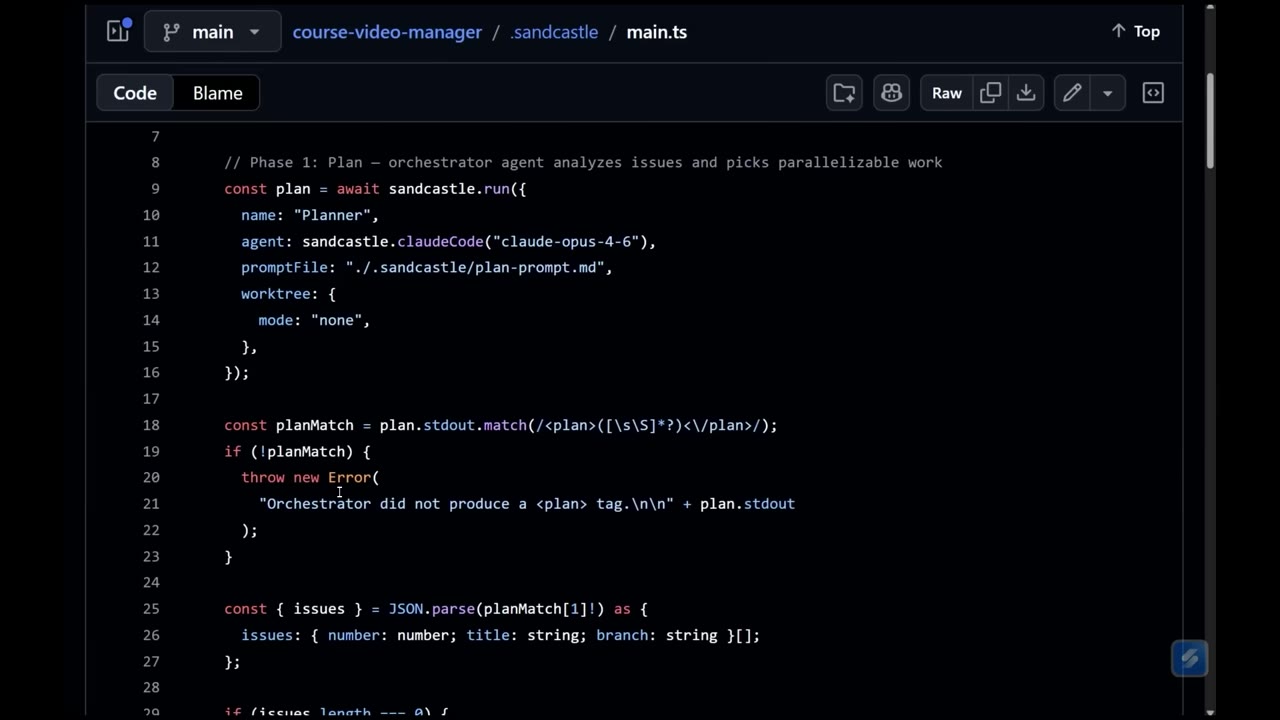The height and width of the screenshot is (720, 1280).
Task: Click the "Planner" name string on line 10
Action: tap(332, 215)
